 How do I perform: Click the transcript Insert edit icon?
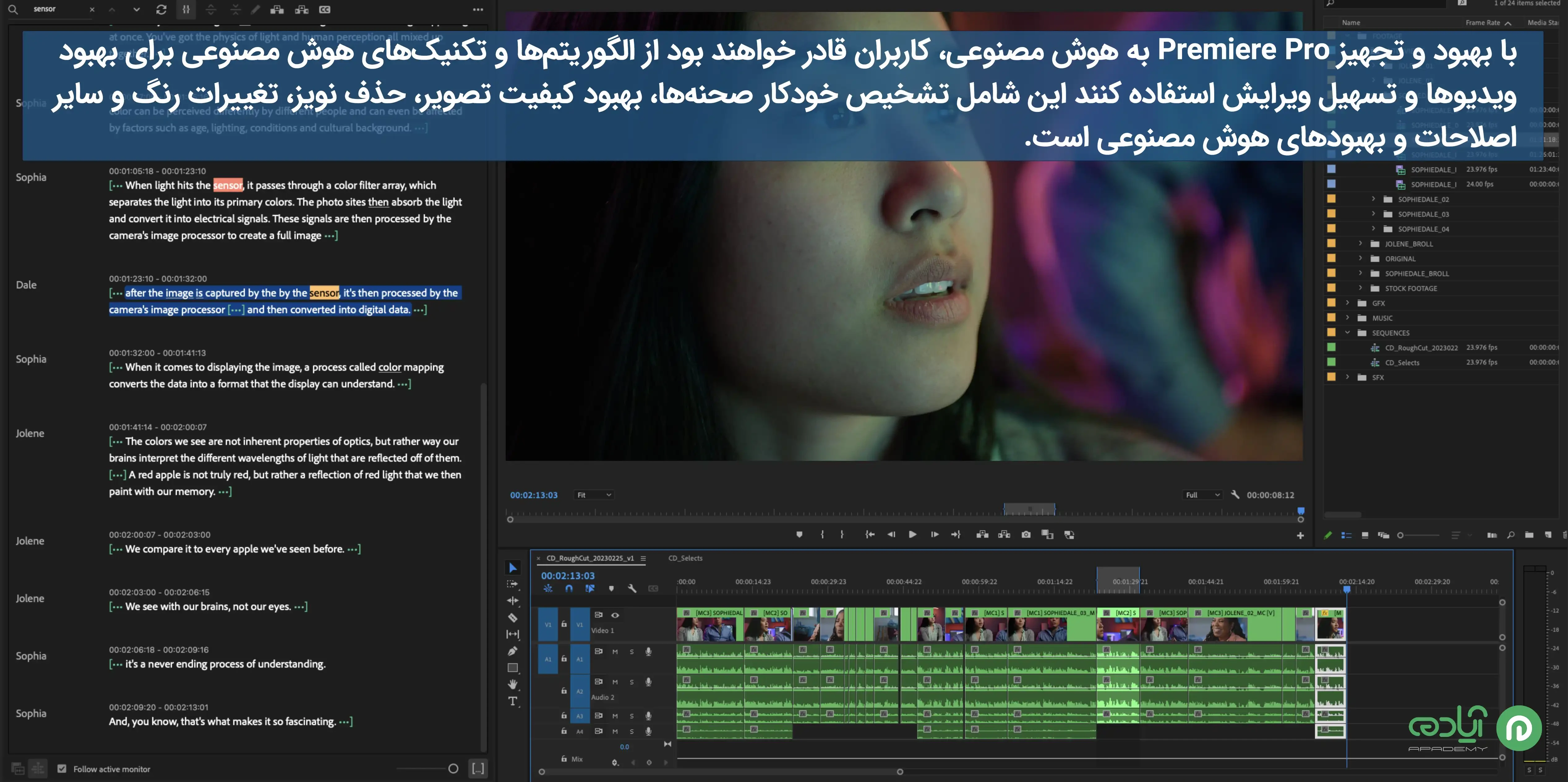pos(277,9)
